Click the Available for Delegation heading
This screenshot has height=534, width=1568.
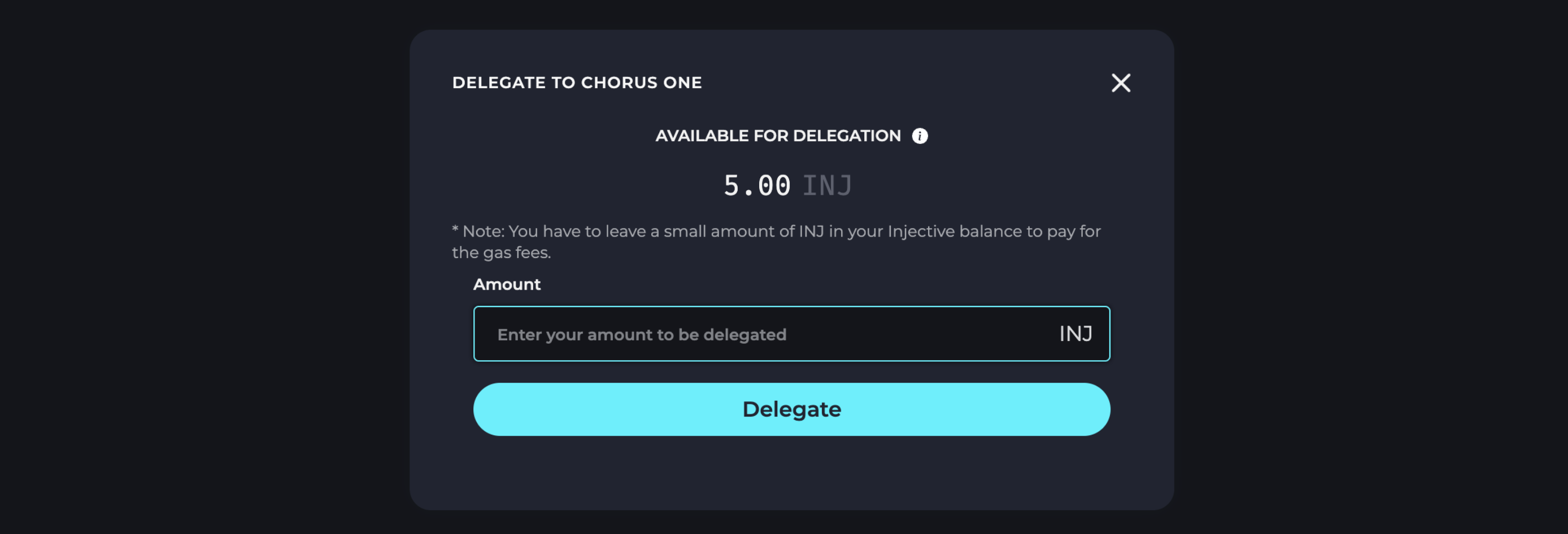coord(777,135)
